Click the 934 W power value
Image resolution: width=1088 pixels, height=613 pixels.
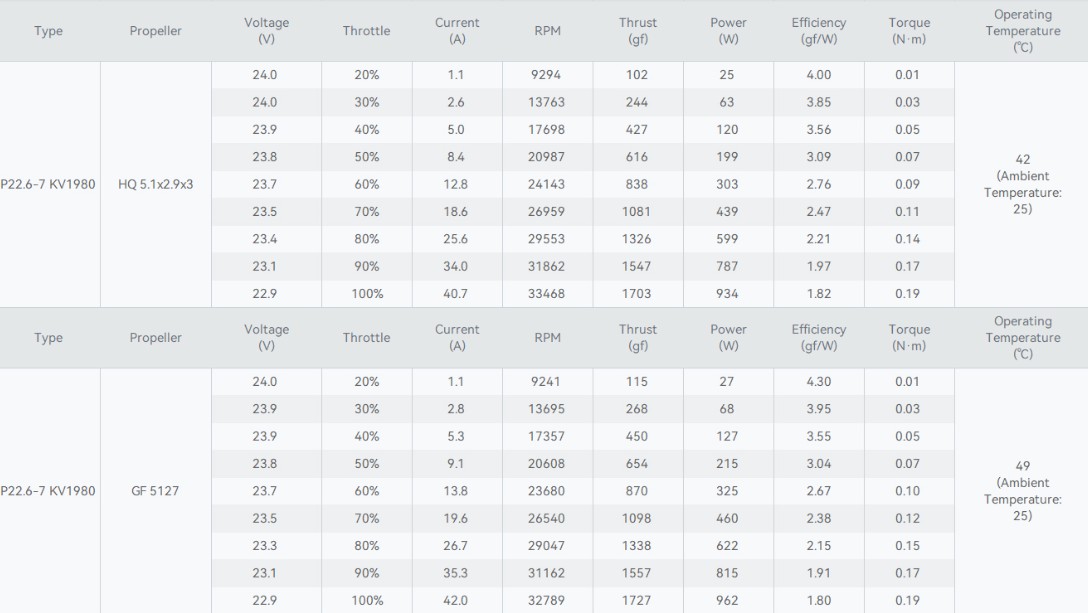(x=728, y=294)
